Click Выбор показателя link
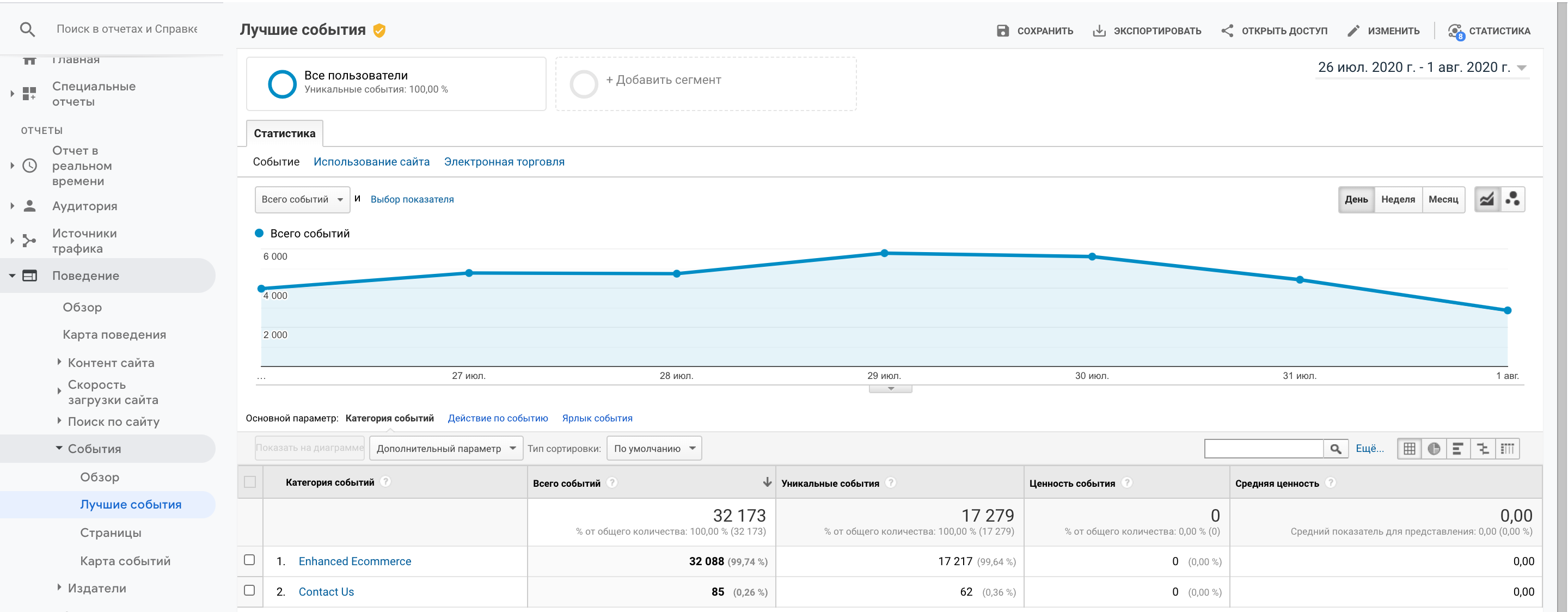The height and width of the screenshot is (612, 1568). point(412,199)
